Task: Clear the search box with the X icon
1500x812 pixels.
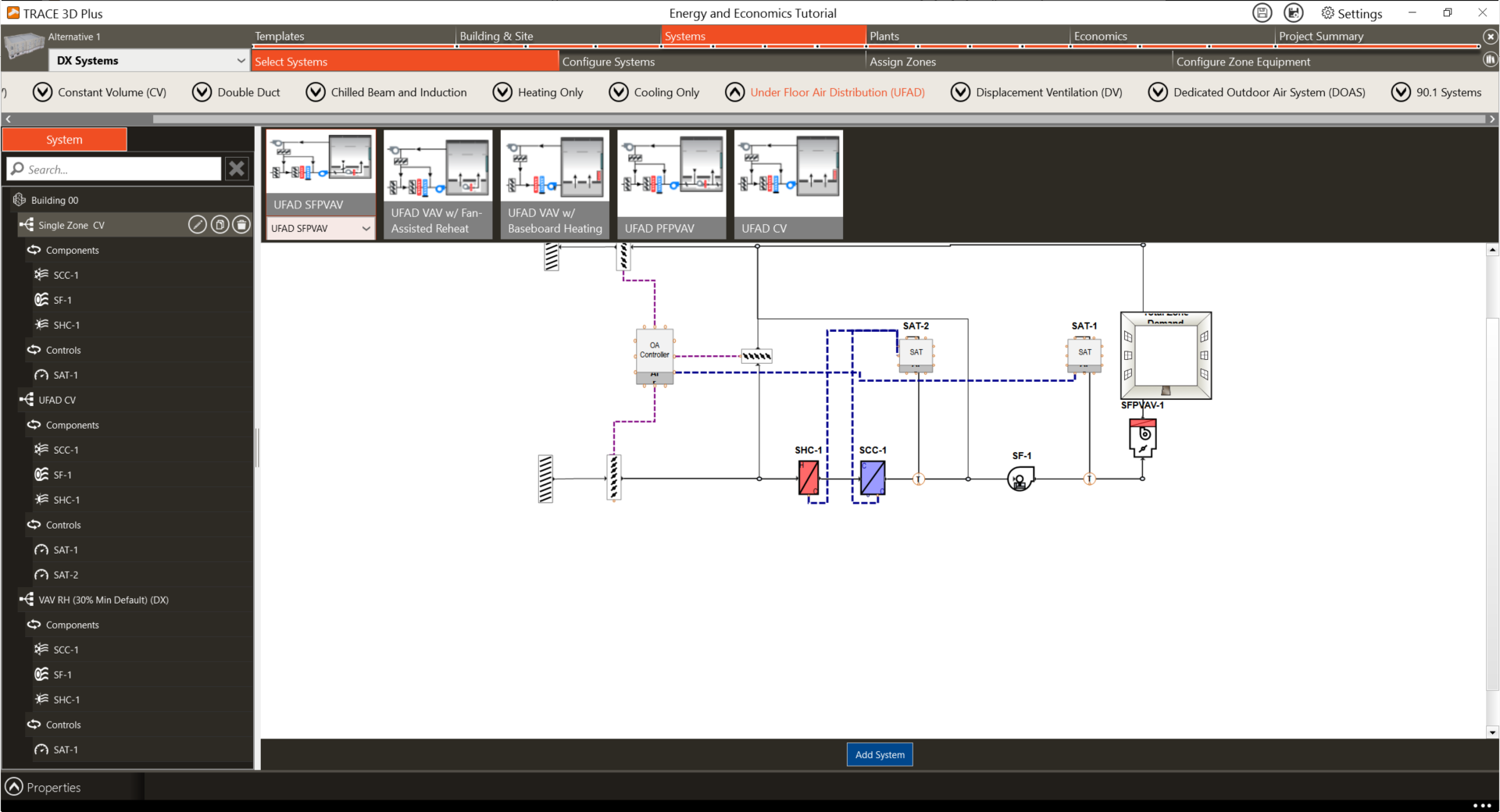Action: 237,169
